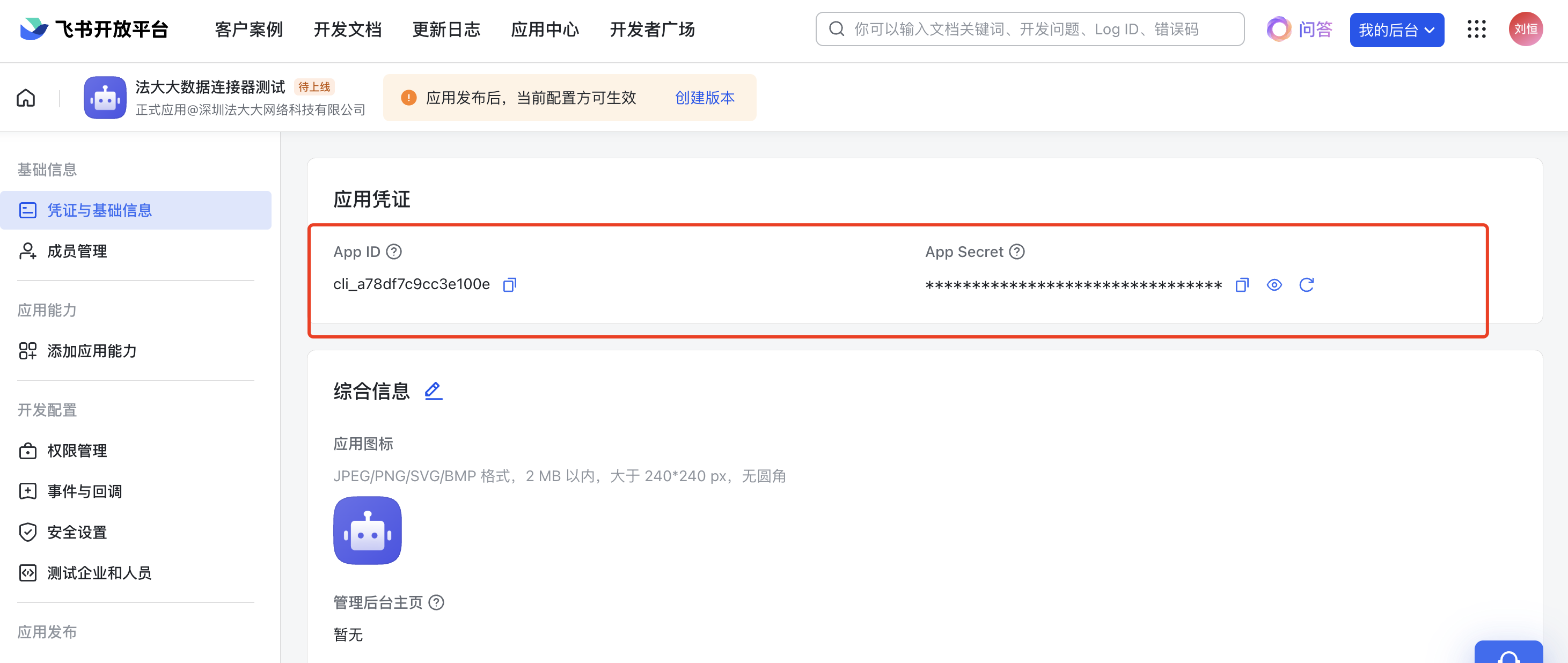The image size is (1568, 663).
Task: Click the app robot icon in header
Action: tap(105, 97)
